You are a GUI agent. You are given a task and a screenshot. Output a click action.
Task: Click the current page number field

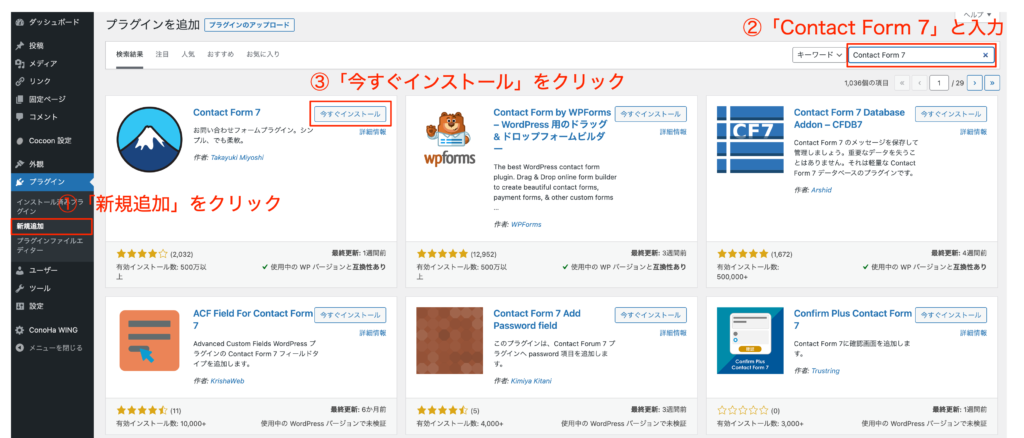(939, 83)
